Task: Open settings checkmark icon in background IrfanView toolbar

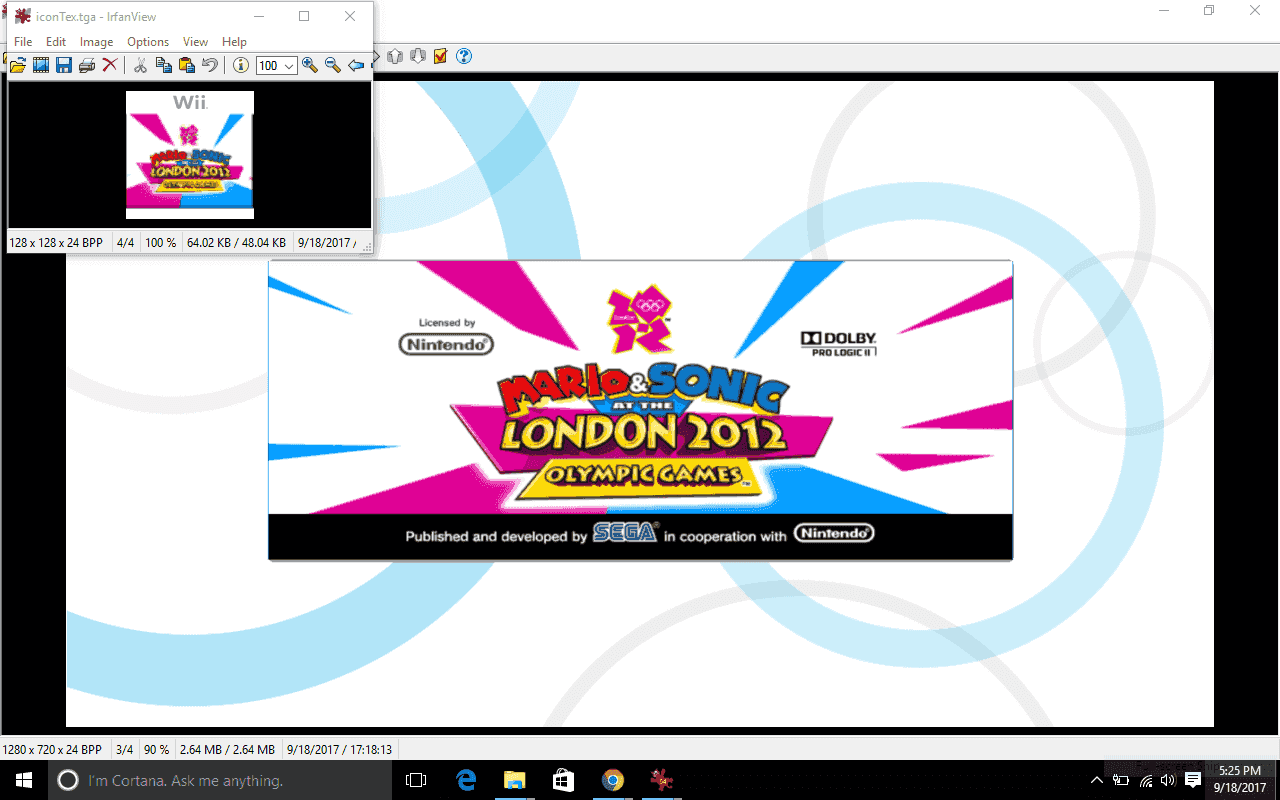Action: [x=441, y=56]
